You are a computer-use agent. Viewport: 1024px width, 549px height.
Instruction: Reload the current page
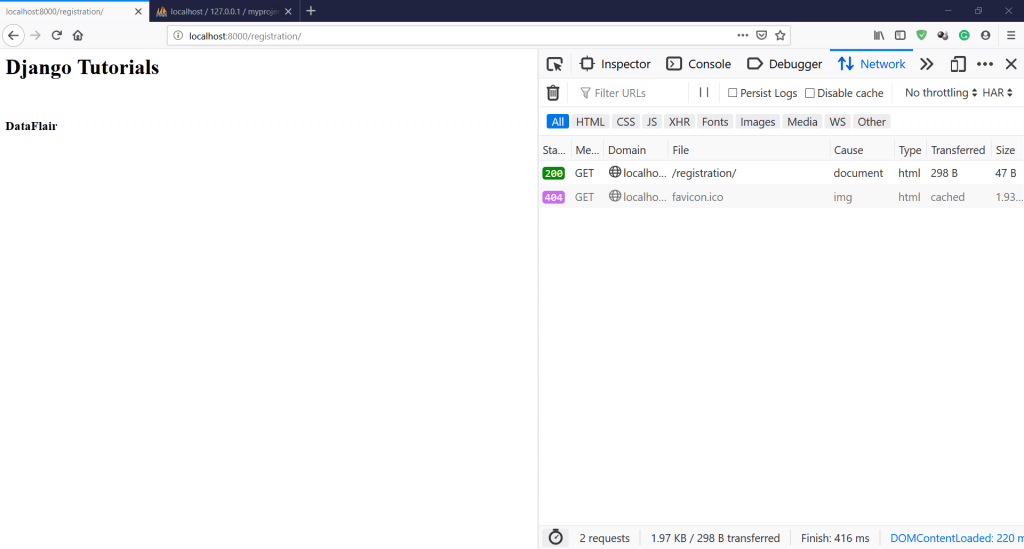(x=57, y=35)
